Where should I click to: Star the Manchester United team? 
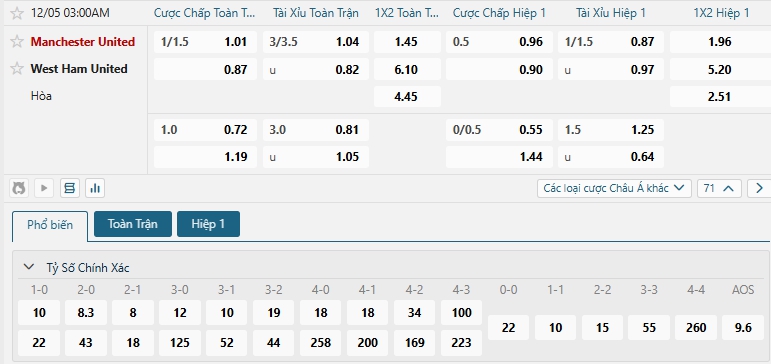[x=17, y=42]
